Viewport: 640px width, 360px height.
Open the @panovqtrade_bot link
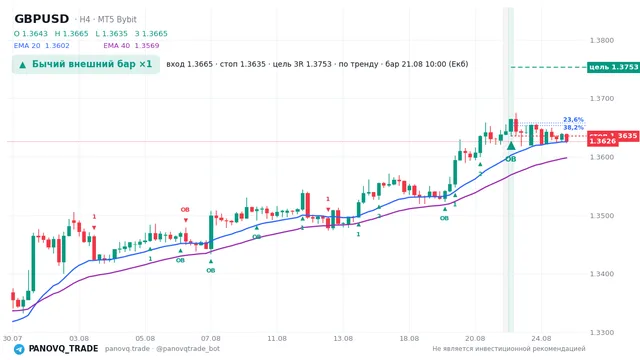(x=188, y=349)
